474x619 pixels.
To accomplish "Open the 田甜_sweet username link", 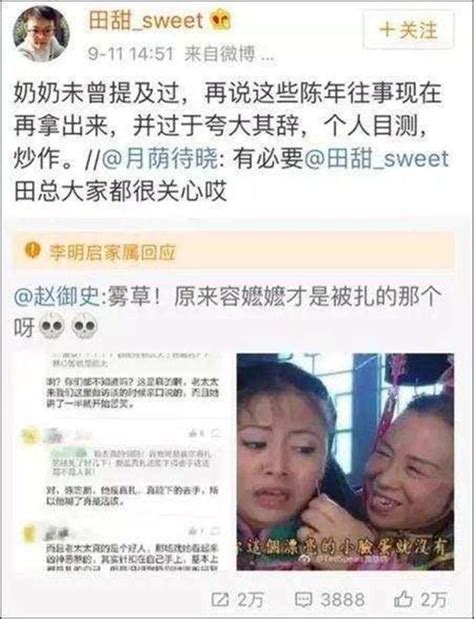I will point(146,21).
